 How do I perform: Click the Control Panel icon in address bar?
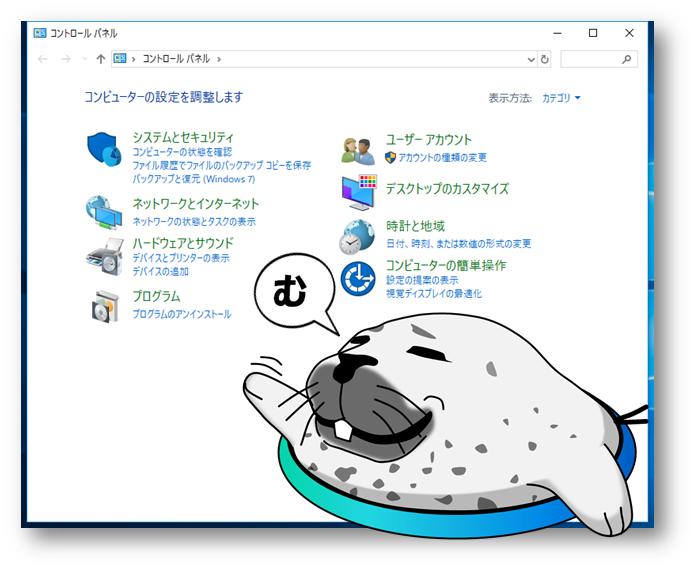120,59
